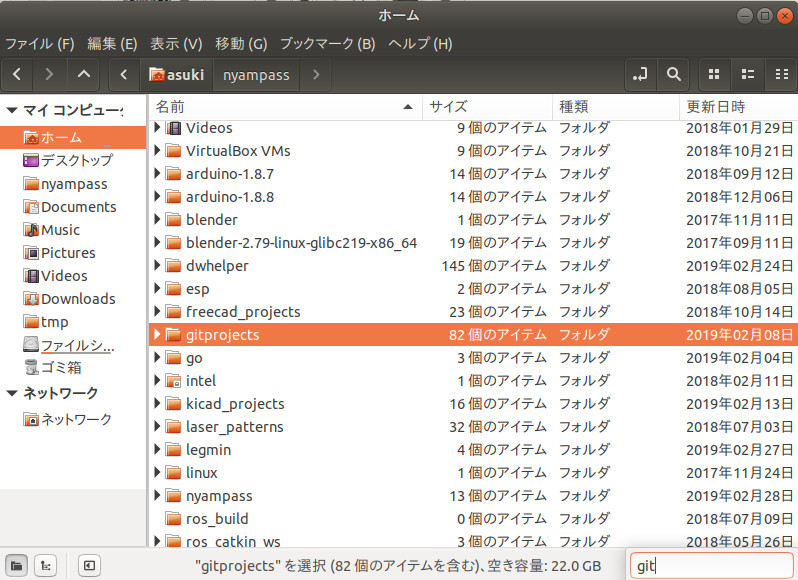798x580 pixels.
Task: Open the search magnifier icon
Action: click(x=674, y=75)
